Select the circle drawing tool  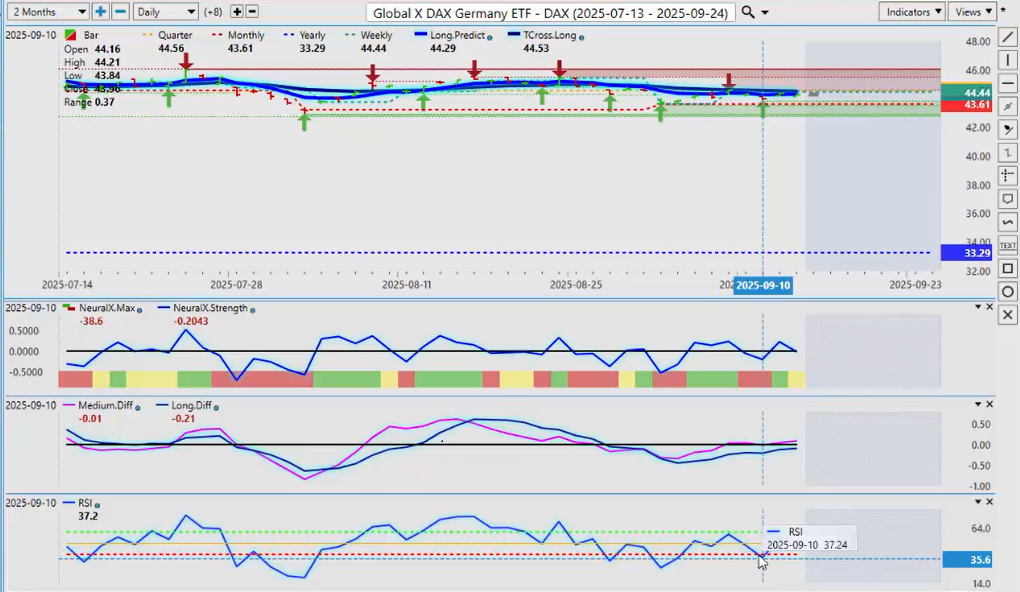(1008, 291)
